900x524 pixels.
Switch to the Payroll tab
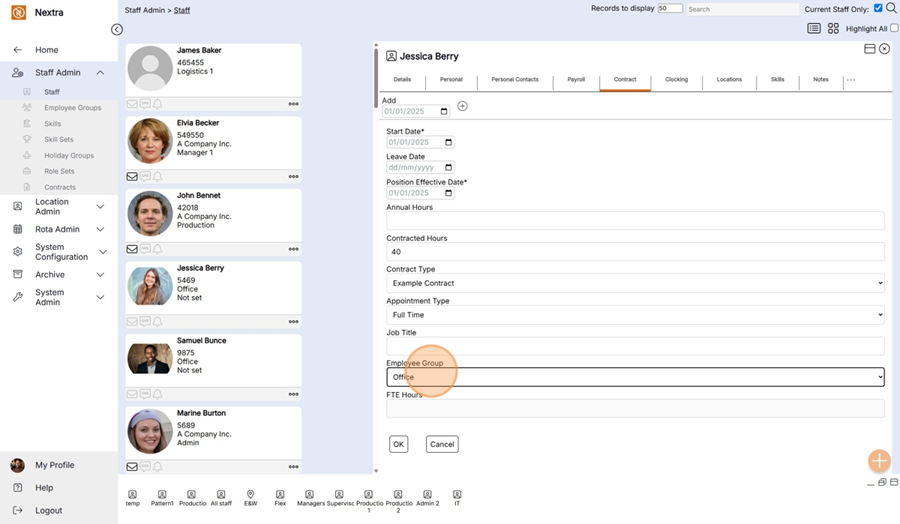pos(576,80)
